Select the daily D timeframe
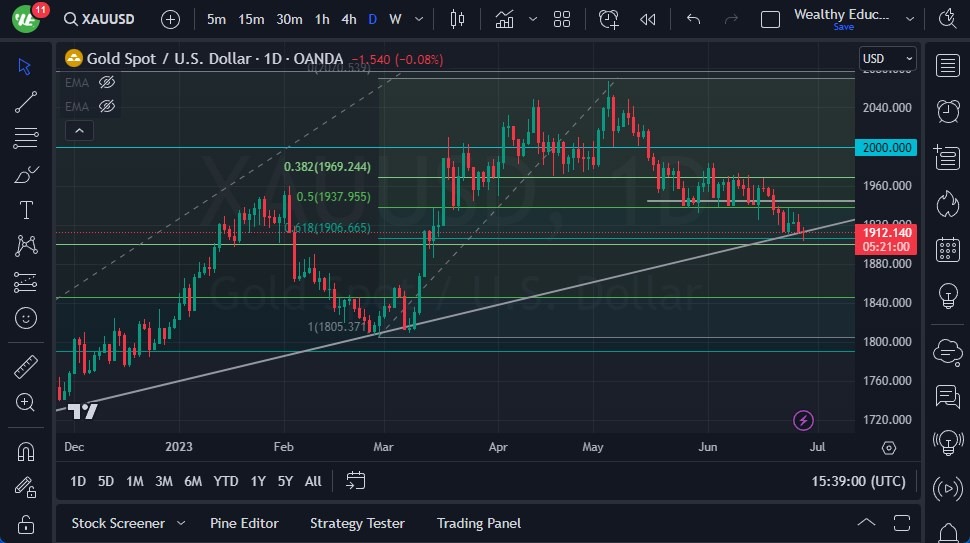 coord(372,19)
